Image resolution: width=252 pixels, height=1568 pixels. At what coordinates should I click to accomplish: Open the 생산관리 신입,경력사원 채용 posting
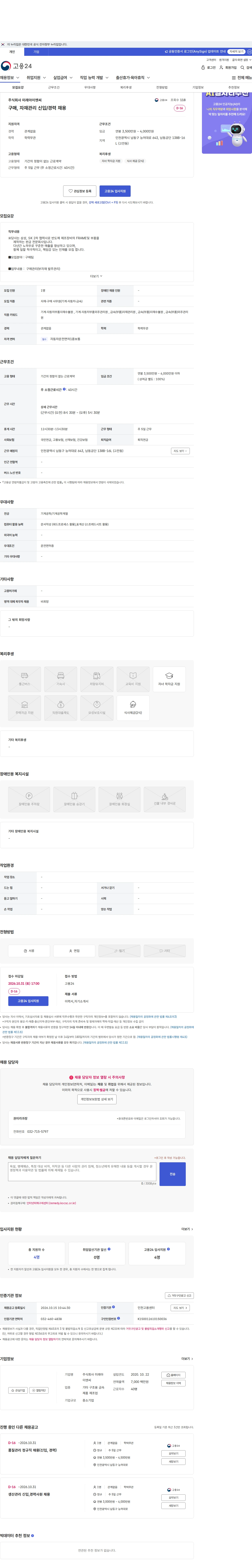29,1494
